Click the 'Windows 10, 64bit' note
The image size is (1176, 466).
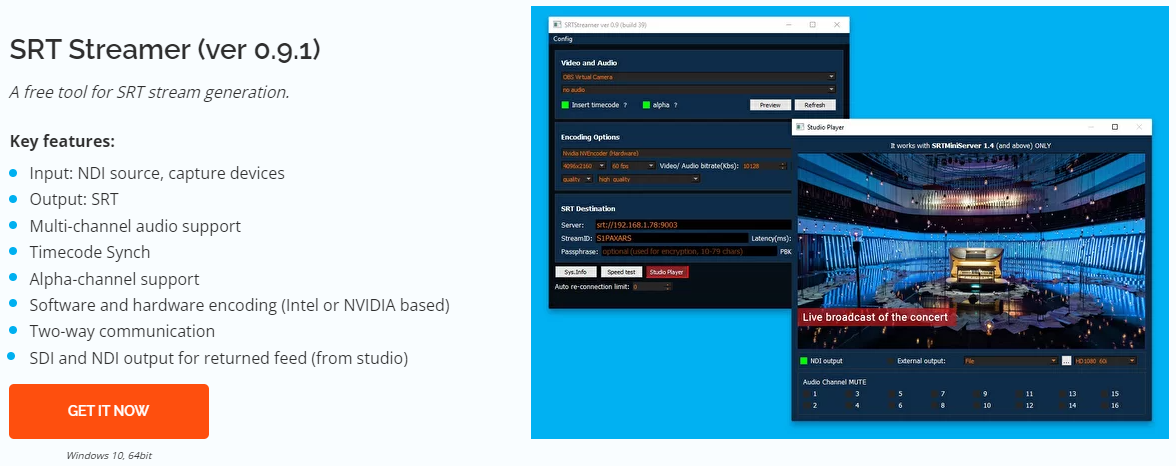coord(110,455)
